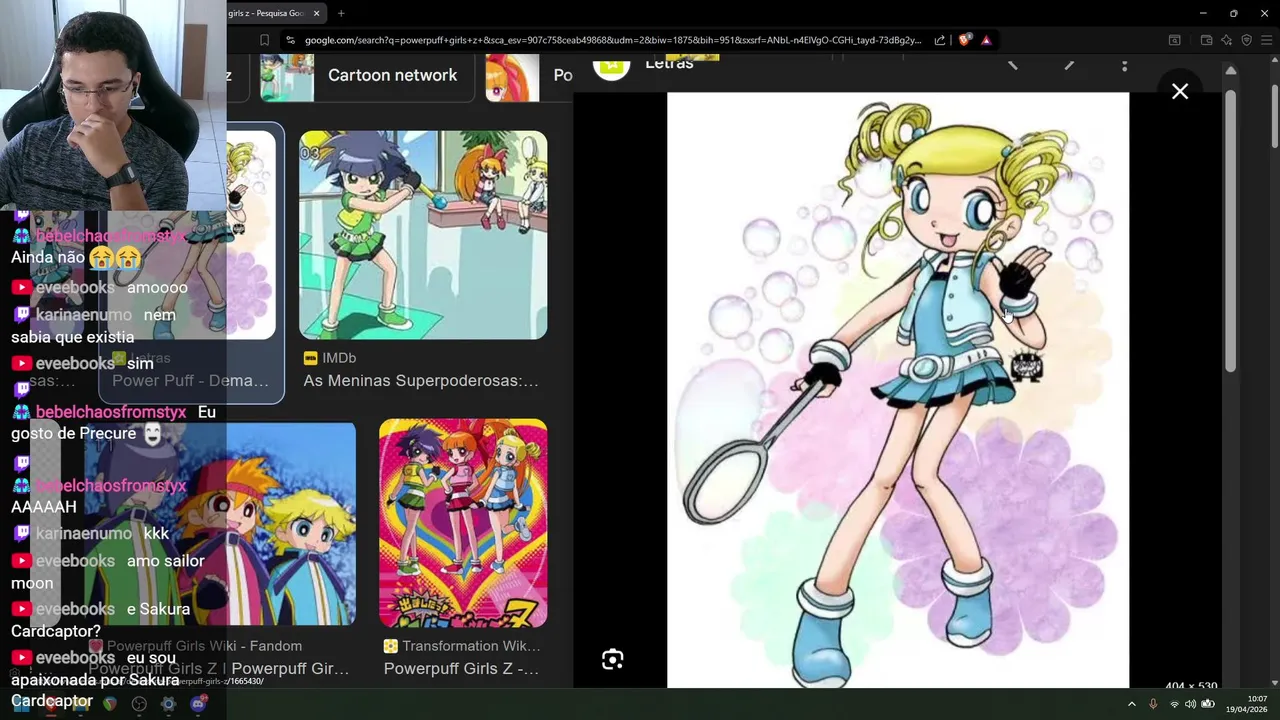Open the Transformation Wiki poster thumbnail
The width and height of the screenshot is (1280, 720).
click(463, 523)
